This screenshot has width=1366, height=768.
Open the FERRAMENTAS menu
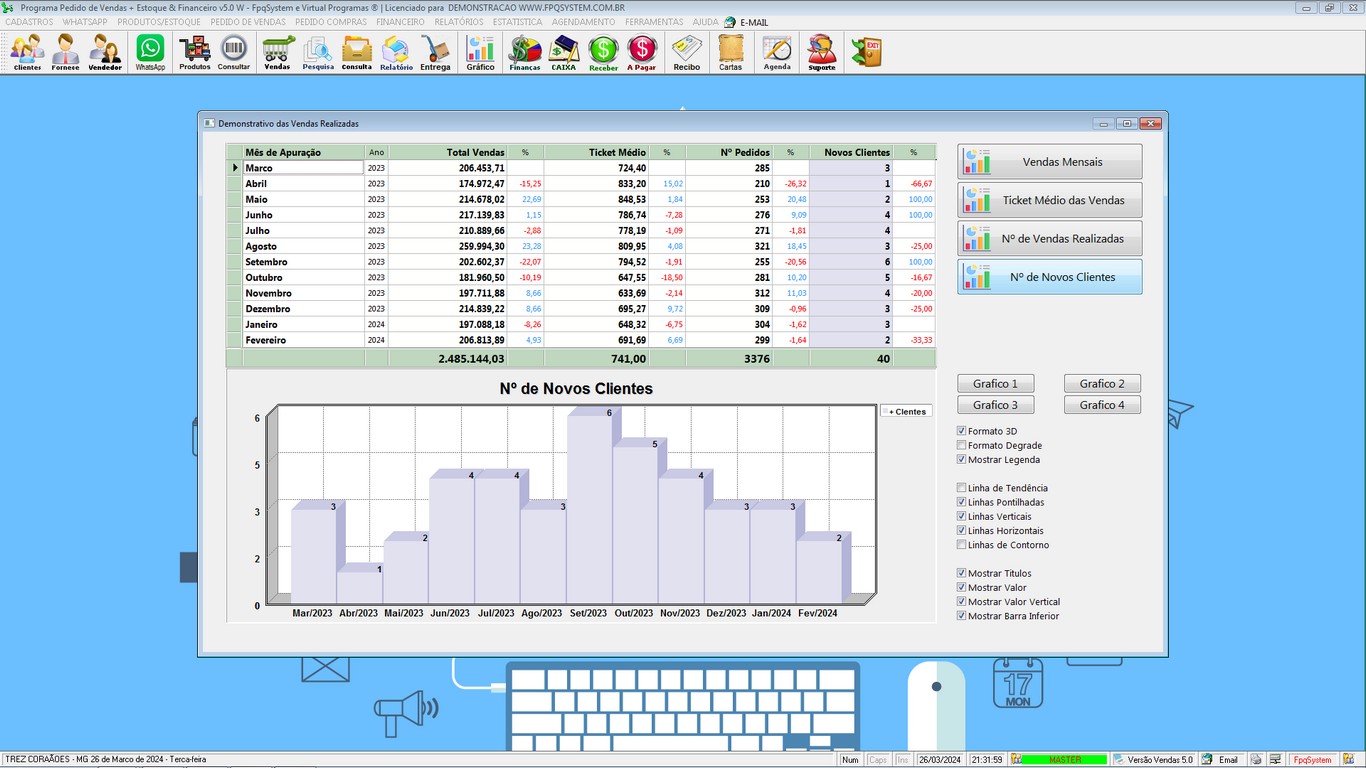pos(654,22)
